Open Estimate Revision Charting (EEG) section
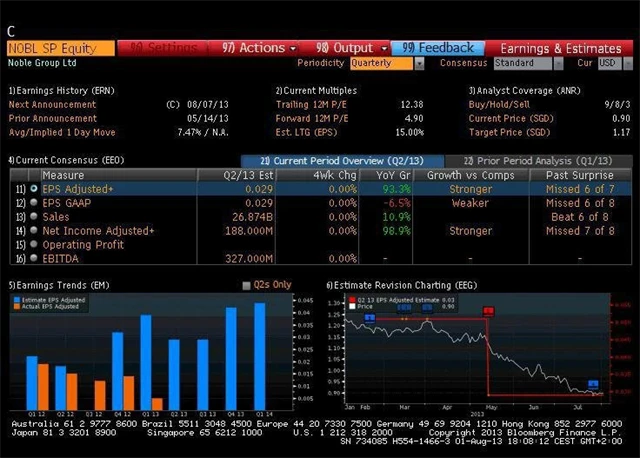640x458 pixels. point(402,285)
